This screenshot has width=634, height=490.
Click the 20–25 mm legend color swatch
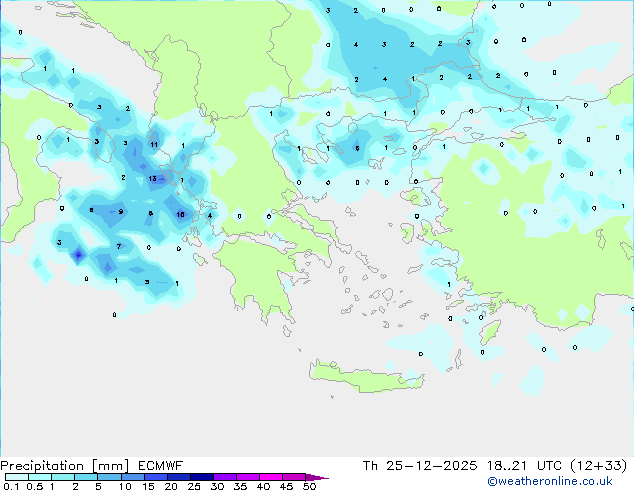[178, 477]
